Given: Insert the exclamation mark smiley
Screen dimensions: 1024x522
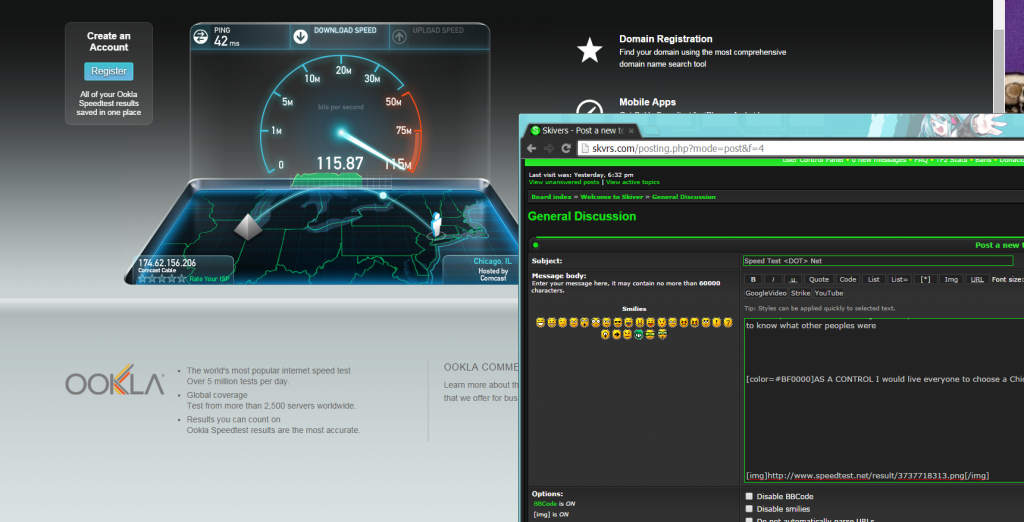Looking at the screenshot, I should [717, 322].
